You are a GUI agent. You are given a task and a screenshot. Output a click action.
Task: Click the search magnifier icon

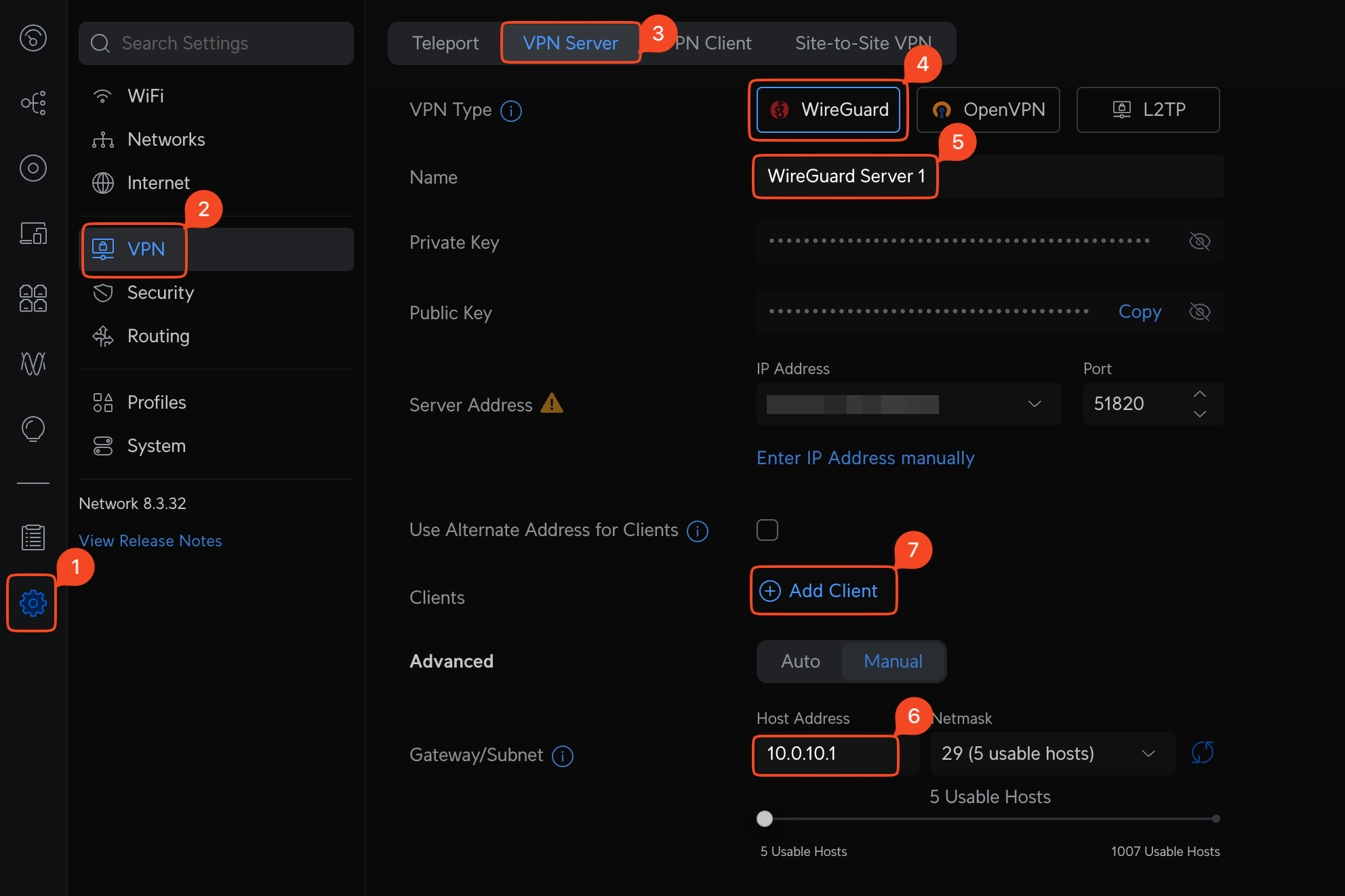(x=100, y=43)
